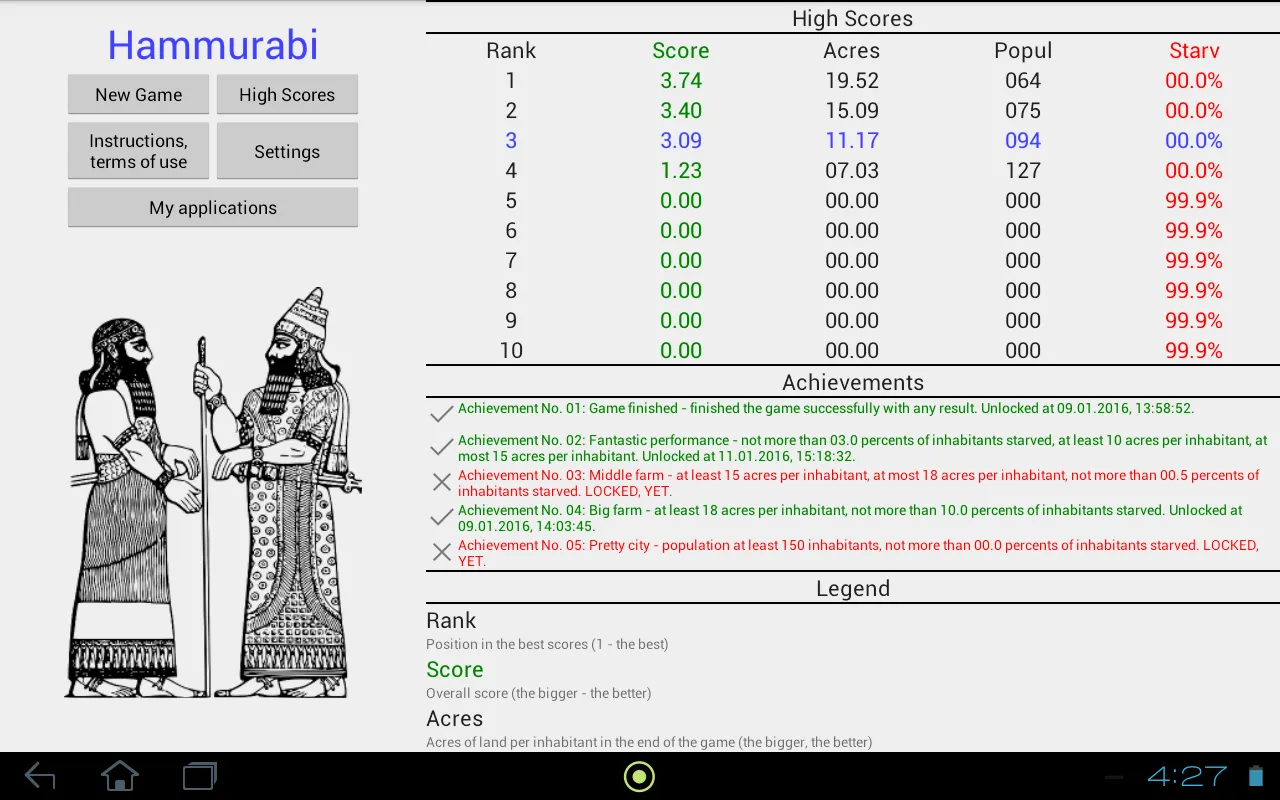Image resolution: width=1280 pixels, height=800 pixels.
Task: Click population value 127
Action: 1023,171
